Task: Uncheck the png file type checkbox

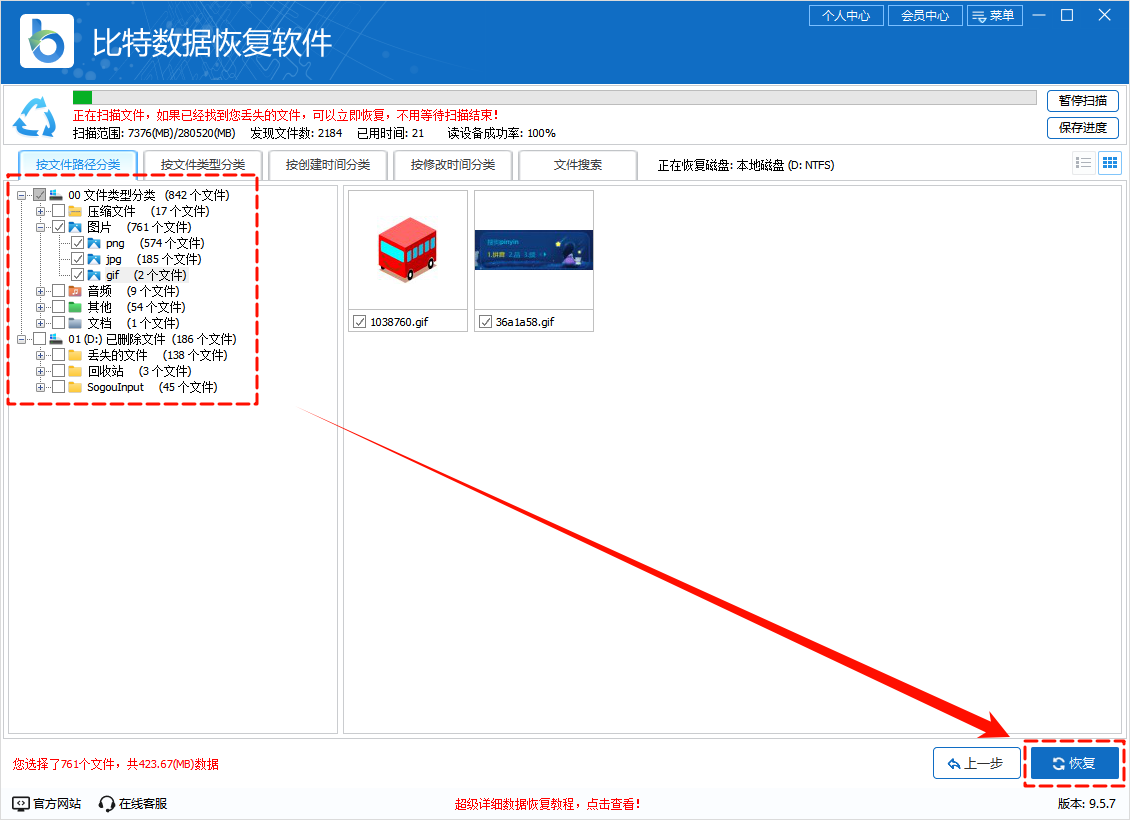Action: [77, 242]
